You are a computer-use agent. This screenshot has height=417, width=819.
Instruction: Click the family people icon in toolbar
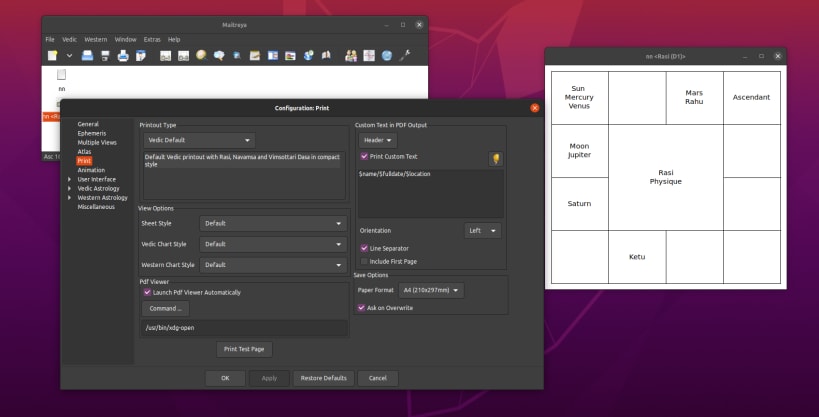tap(351, 55)
